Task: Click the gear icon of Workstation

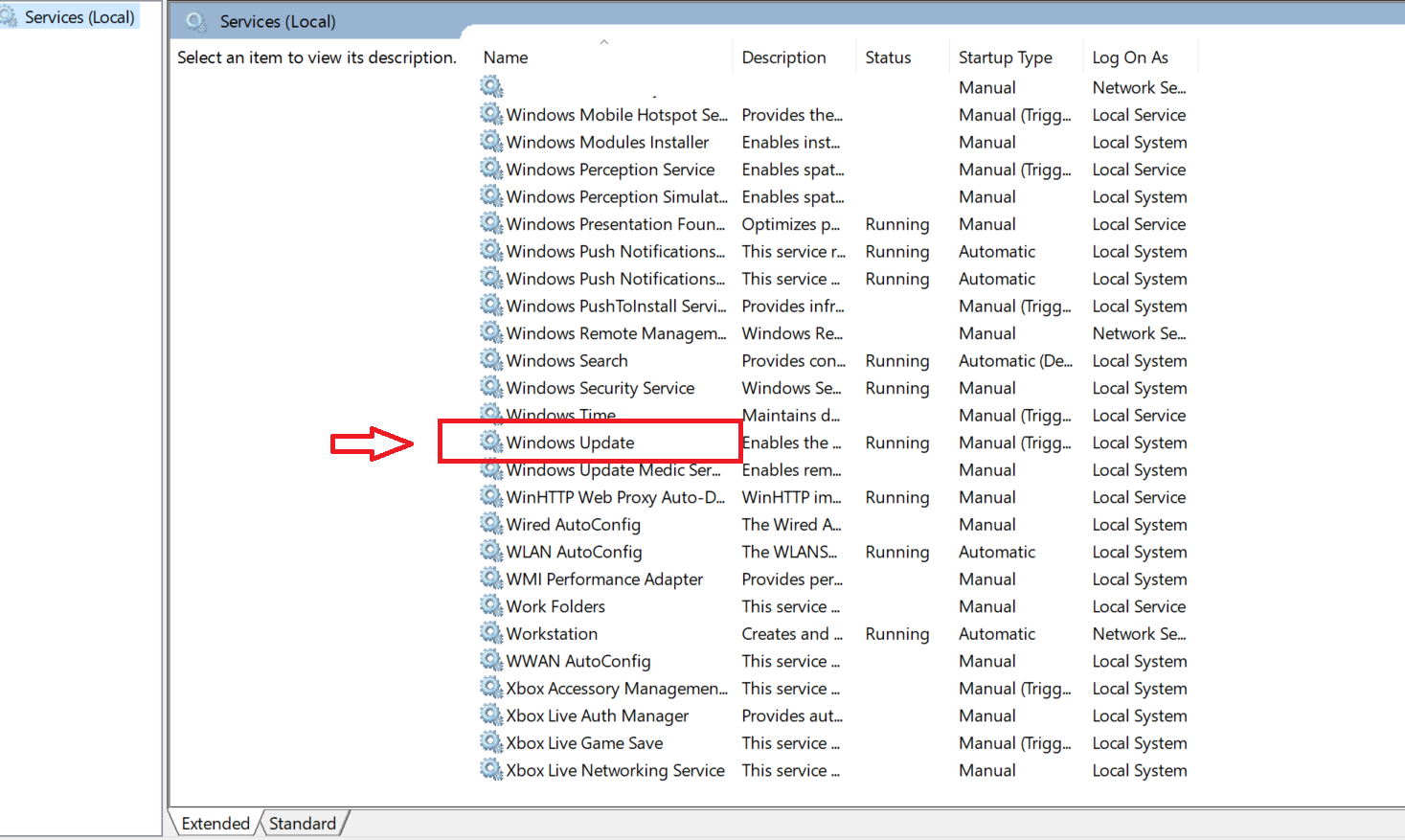Action: 491,633
